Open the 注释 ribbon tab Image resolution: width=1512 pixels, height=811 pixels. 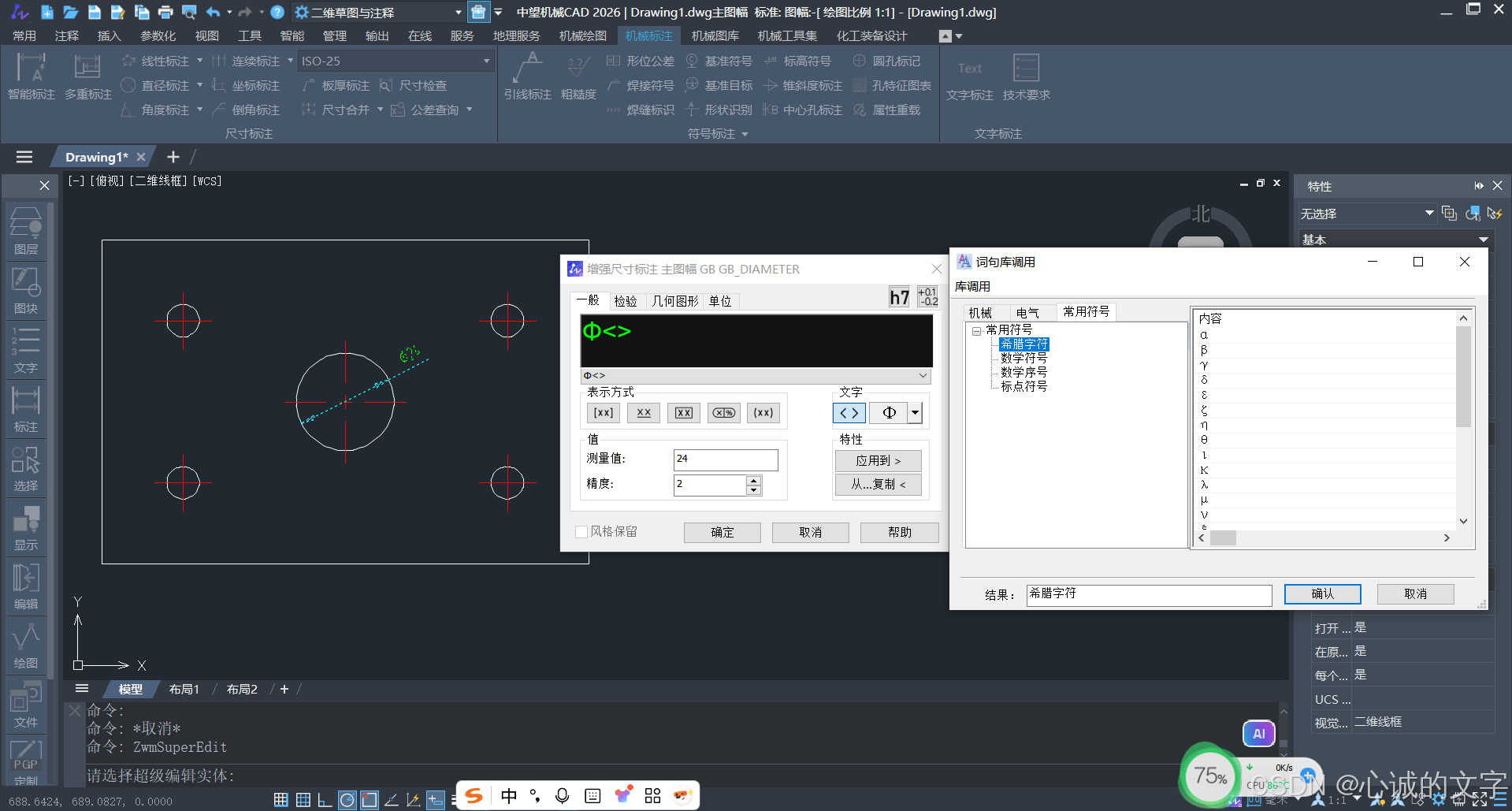(x=67, y=35)
